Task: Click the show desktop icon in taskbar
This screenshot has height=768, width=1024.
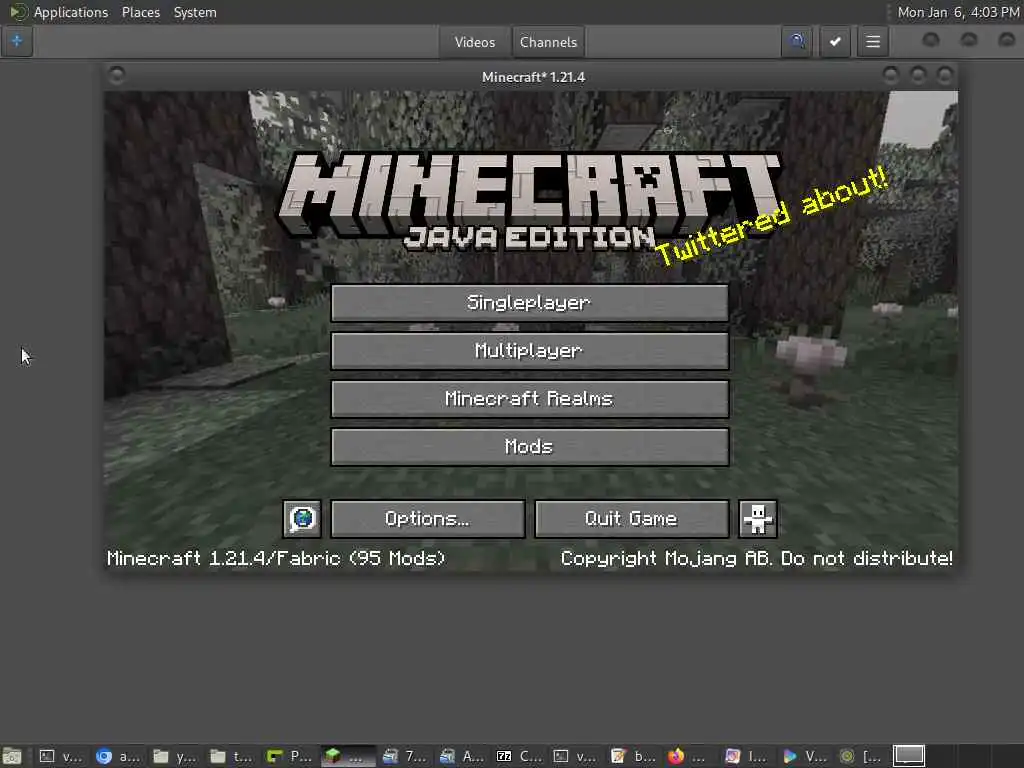Action: coord(12,756)
